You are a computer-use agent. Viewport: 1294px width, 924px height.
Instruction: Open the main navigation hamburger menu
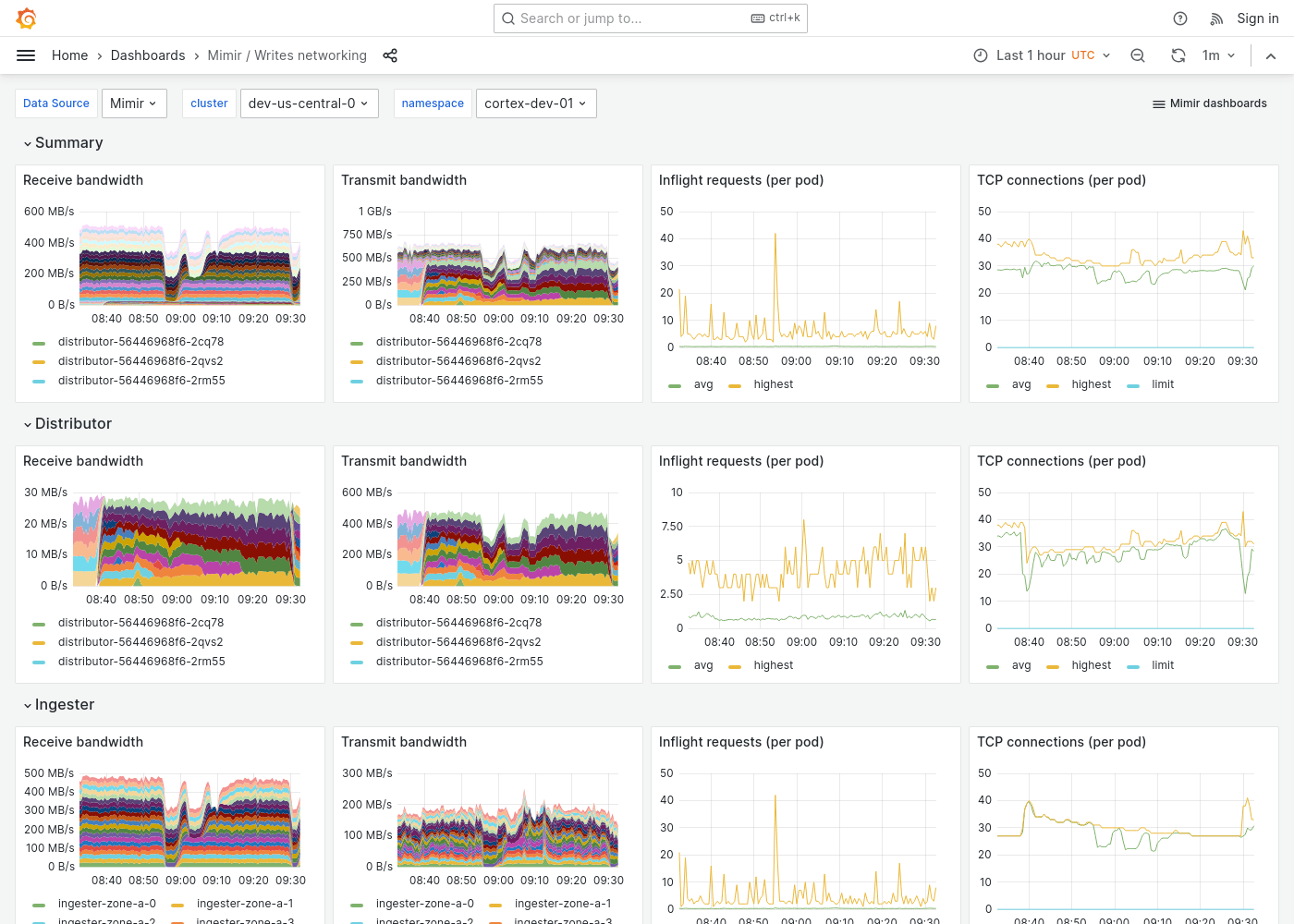click(x=26, y=55)
